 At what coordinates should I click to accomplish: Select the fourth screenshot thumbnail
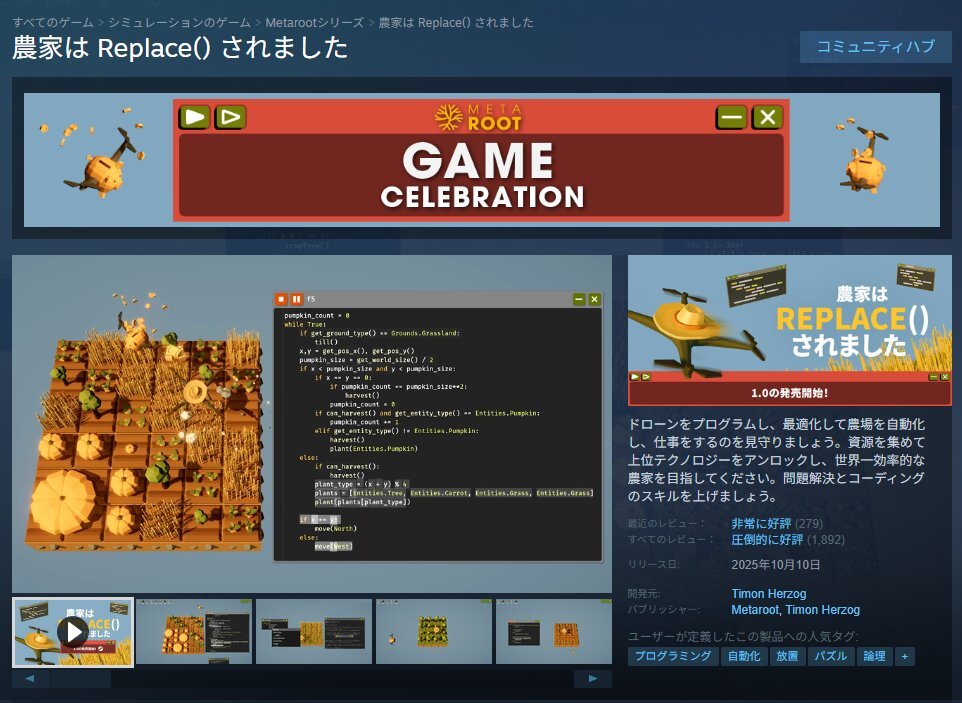[x=433, y=632]
